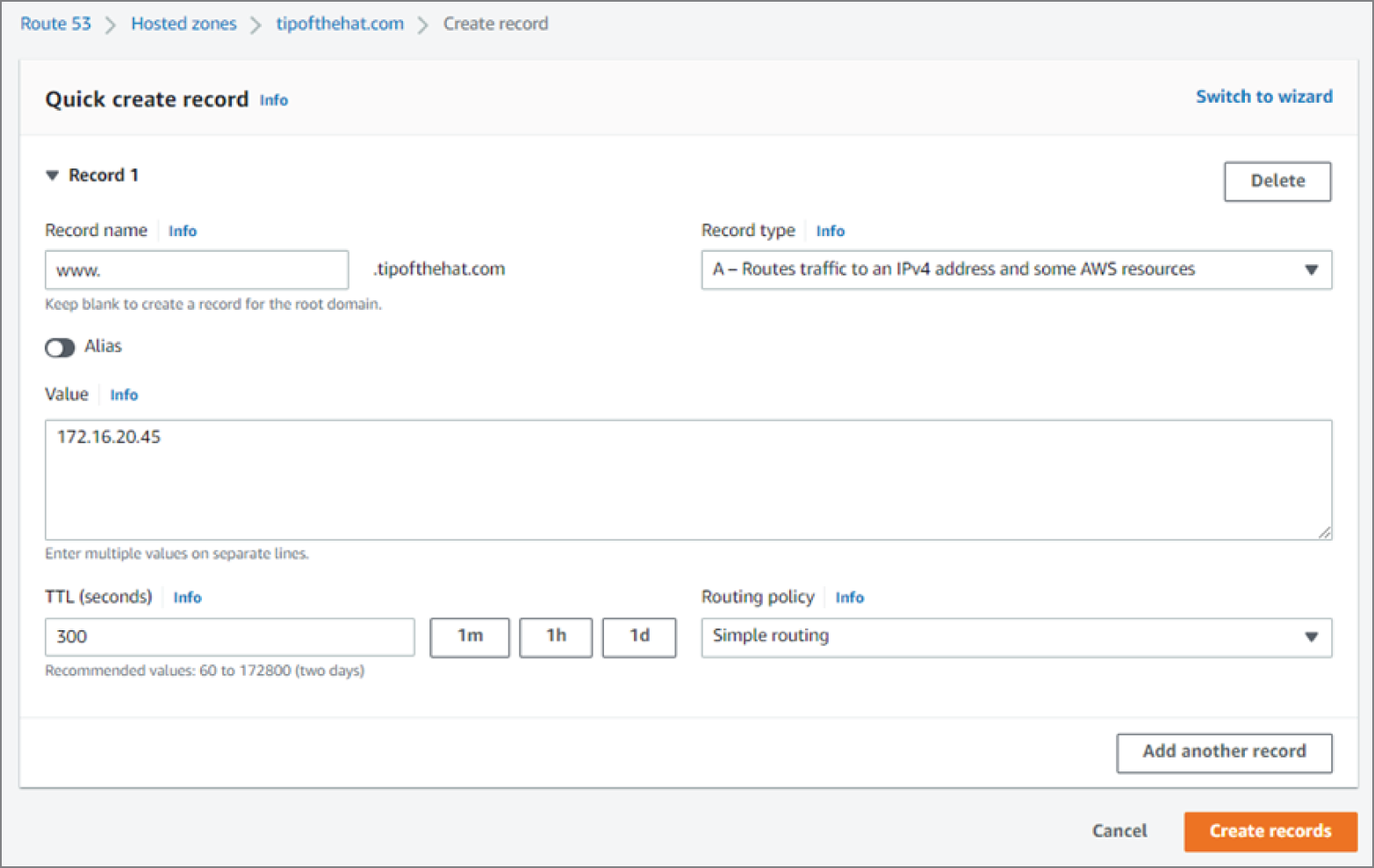
Task: Click the Value text area with 172.16.20.45
Action: click(x=688, y=480)
